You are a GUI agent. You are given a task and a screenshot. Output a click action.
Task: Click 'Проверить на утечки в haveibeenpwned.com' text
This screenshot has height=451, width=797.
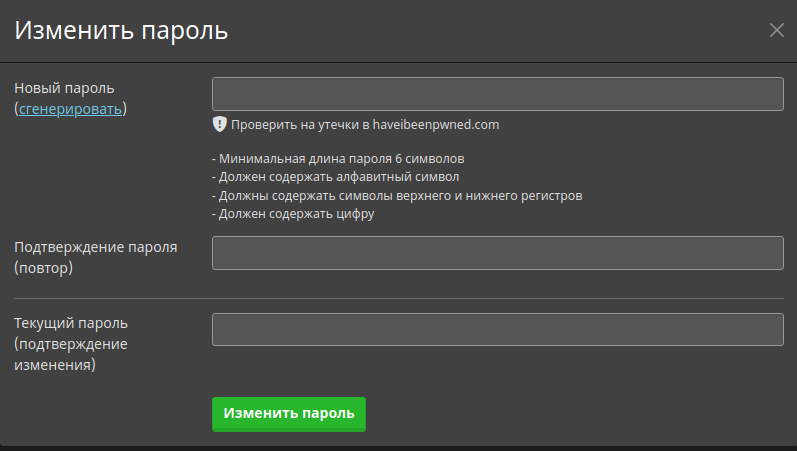click(364, 125)
